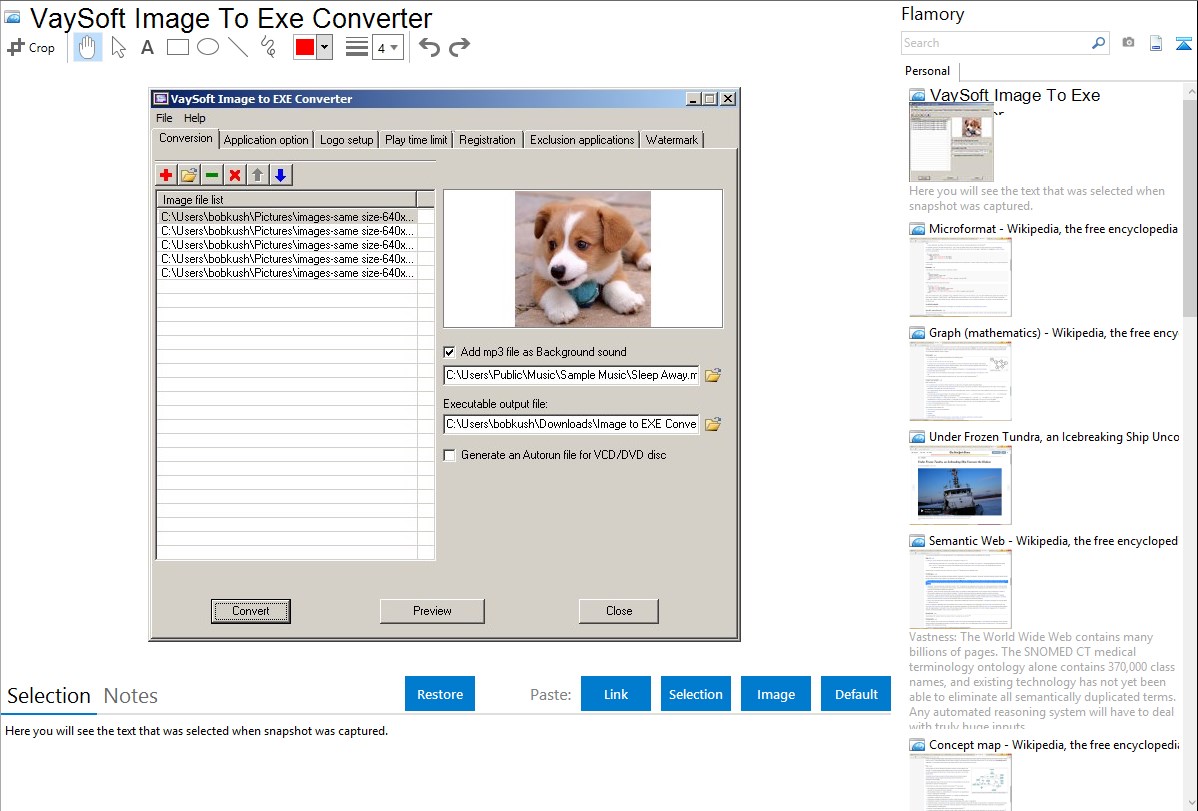This screenshot has height=811, width=1198.
Task: Open the Help menu
Action: point(195,118)
